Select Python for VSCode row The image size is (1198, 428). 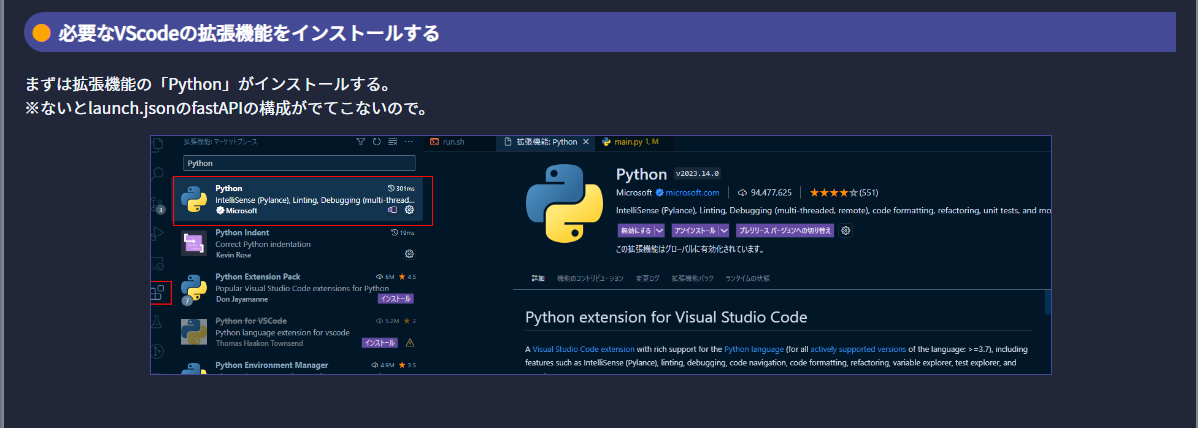coord(297,332)
